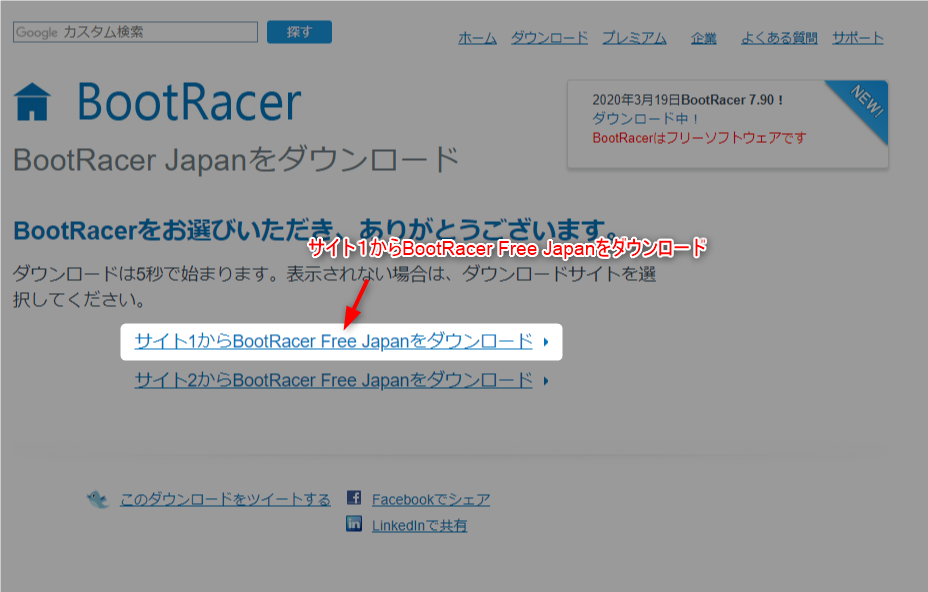Screen dimensions: 928x592
Task: Click the blue home icon beside BootRacer
Action: coord(33,102)
